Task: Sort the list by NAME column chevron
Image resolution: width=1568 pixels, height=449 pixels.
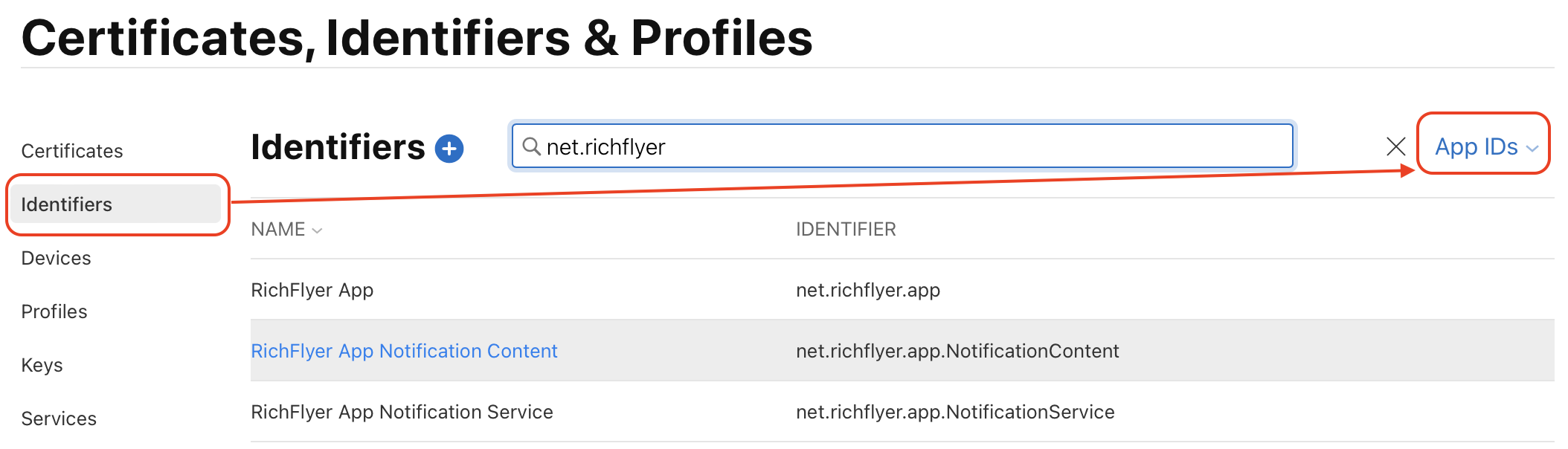Action: [x=318, y=230]
